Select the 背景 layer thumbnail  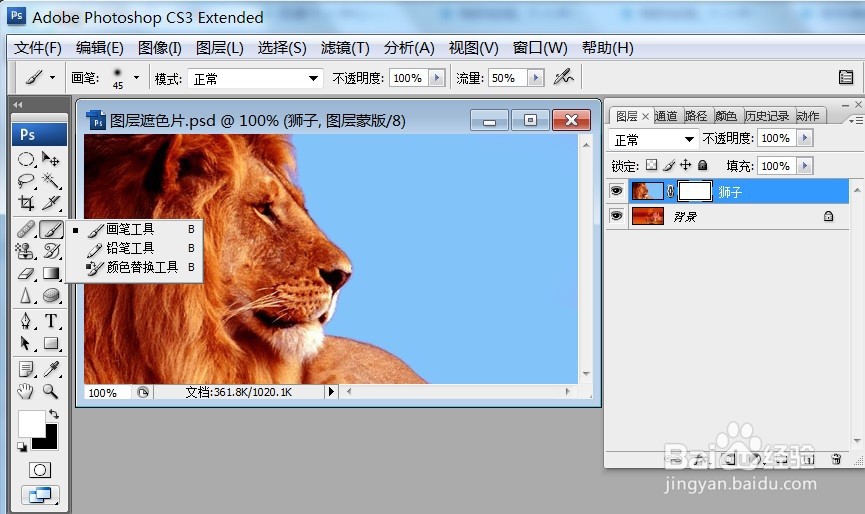[648, 216]
